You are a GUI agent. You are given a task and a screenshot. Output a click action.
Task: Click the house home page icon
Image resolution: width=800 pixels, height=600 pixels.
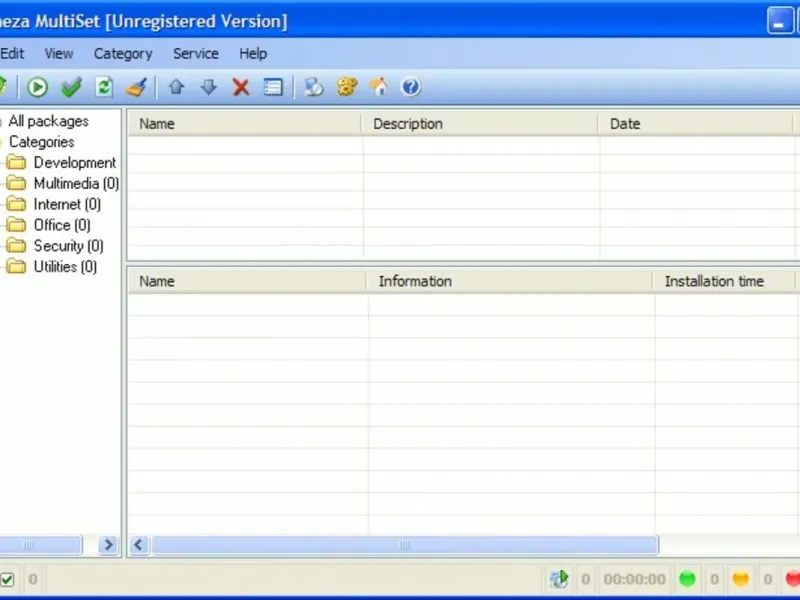(379, 87)
